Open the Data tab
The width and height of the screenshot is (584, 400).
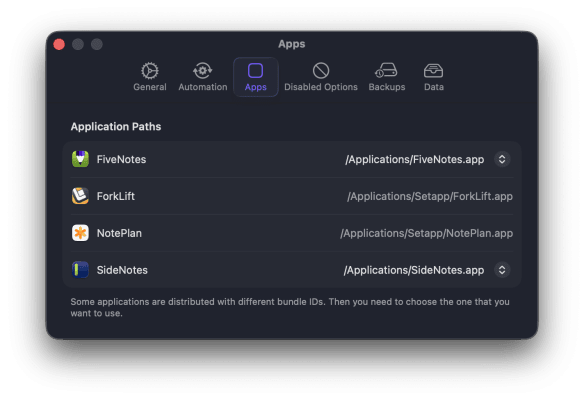[434, 77]
